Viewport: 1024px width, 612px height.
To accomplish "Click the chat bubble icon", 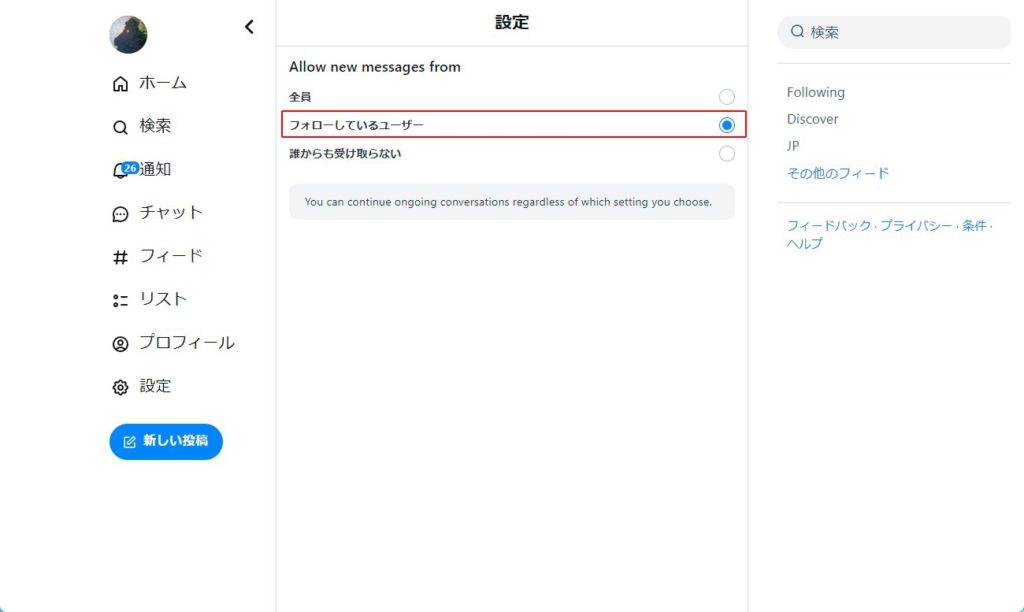I will click(120, 214).
